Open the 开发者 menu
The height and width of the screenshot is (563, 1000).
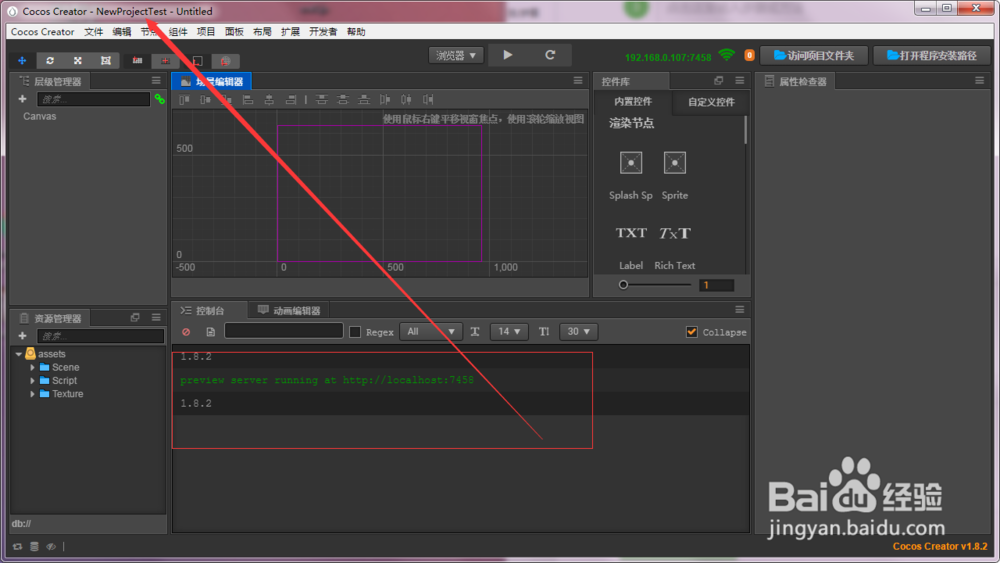coord(323,32)
